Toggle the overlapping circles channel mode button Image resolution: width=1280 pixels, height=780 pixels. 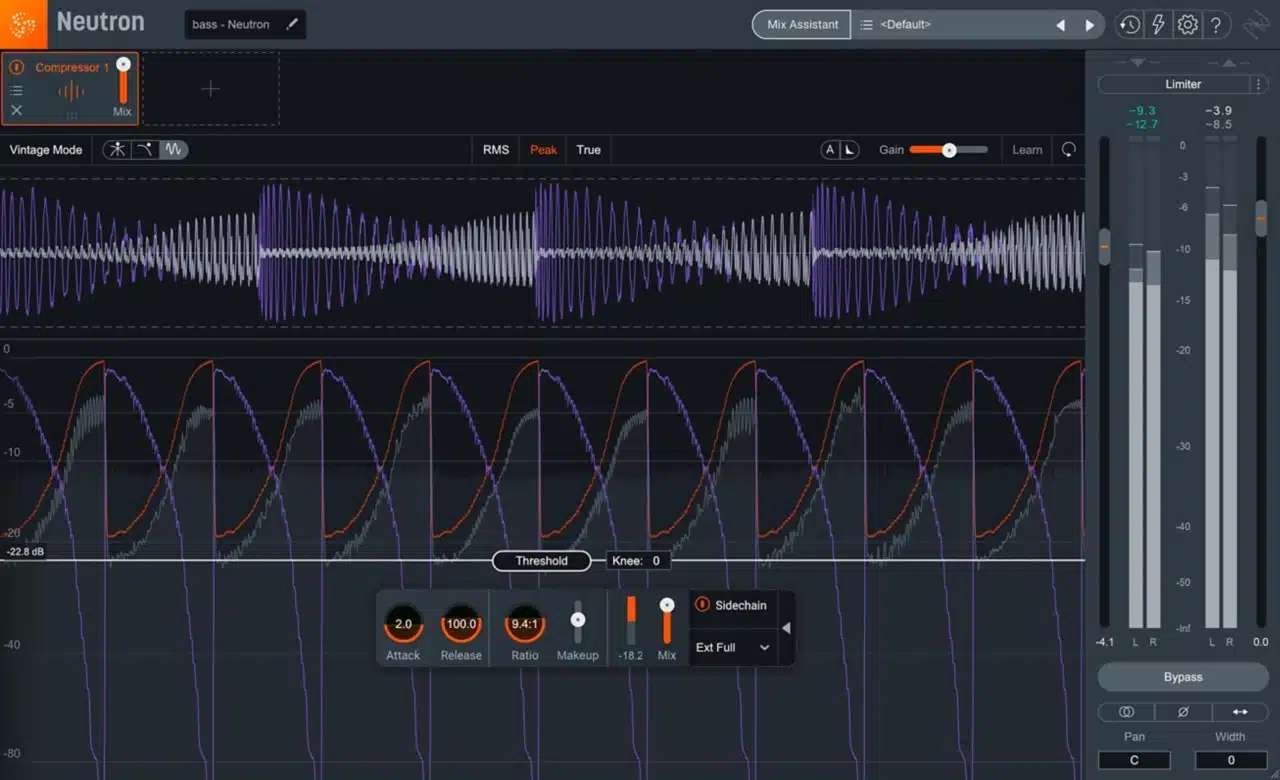pos(1126,712)
